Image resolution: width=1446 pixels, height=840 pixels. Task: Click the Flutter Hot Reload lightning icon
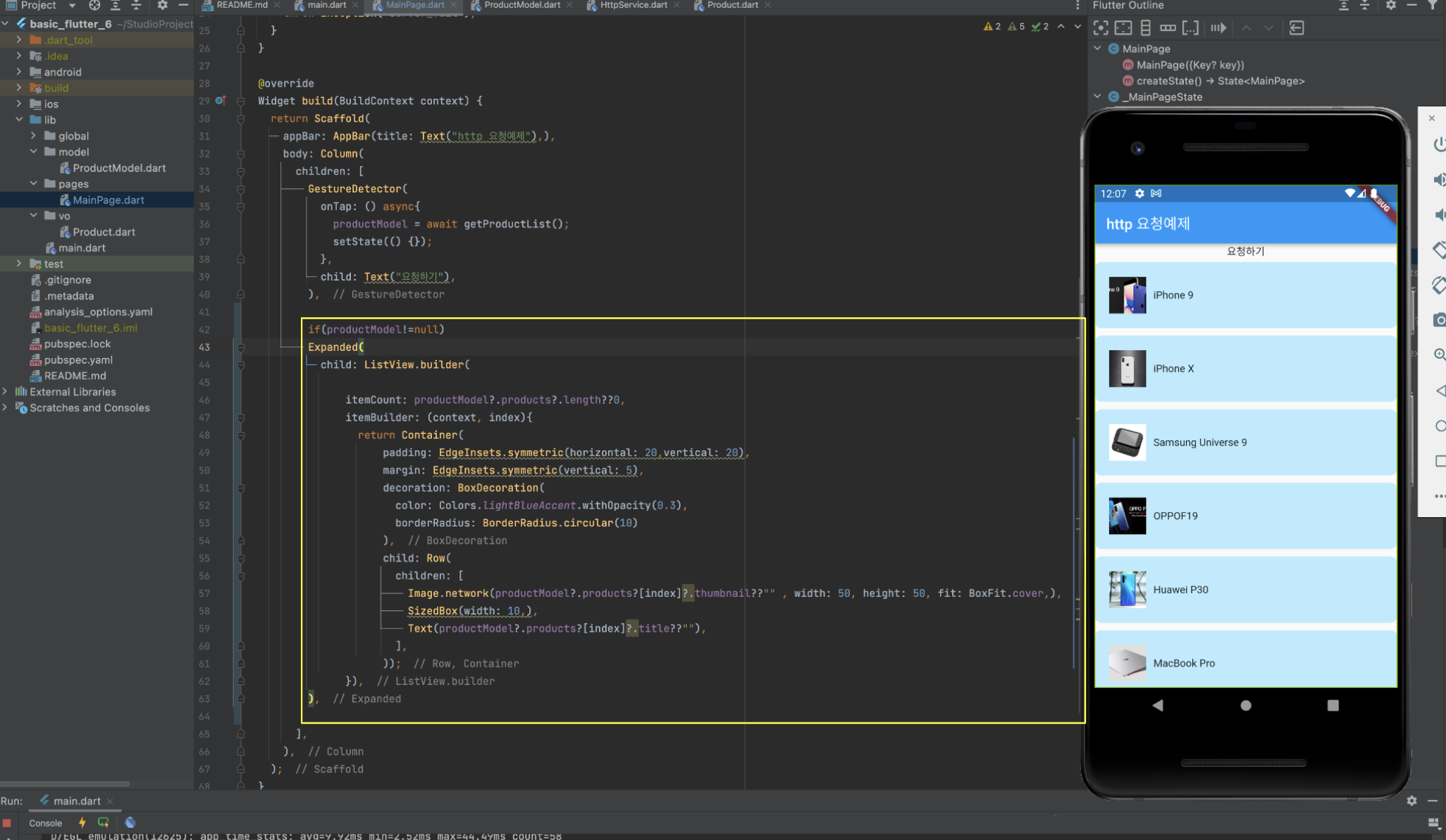tap(82, 822)
